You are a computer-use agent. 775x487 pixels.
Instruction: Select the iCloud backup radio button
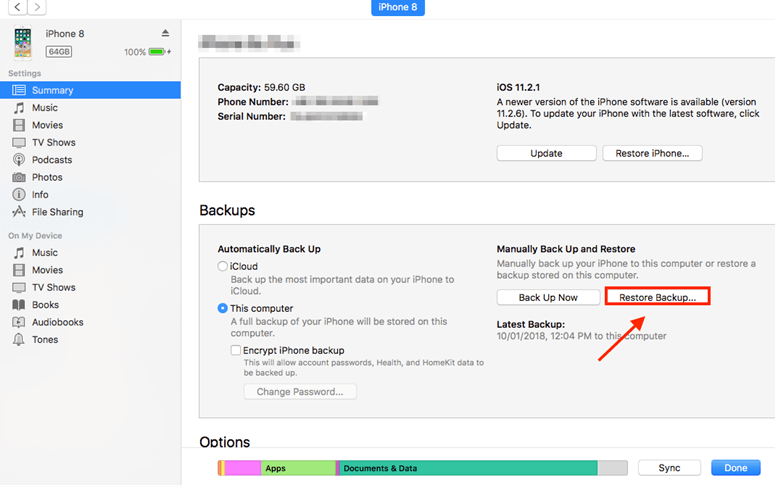tap(222, 266)
